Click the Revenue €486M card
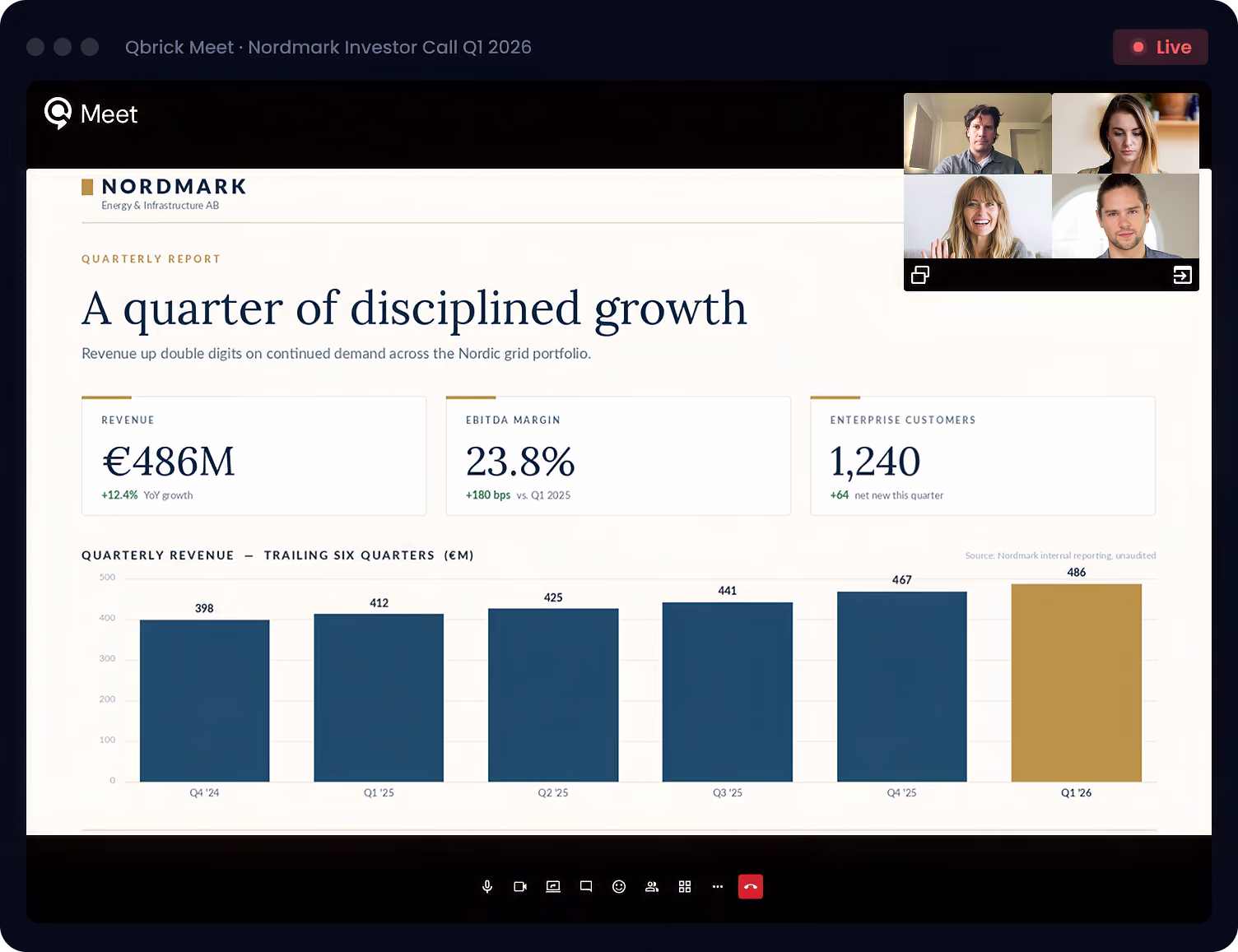 (254, 457)
